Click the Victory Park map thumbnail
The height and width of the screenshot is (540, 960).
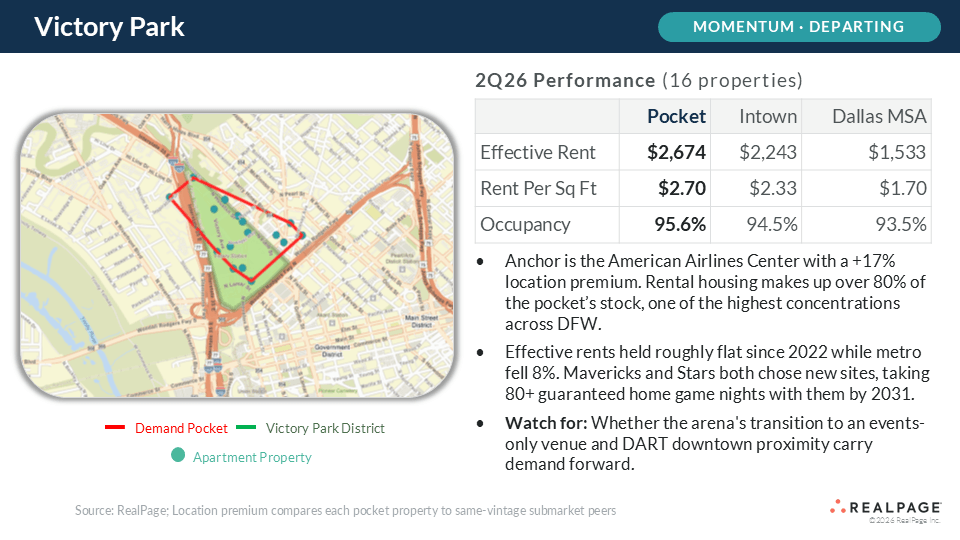pyautogui.click(x=238, y=255)
